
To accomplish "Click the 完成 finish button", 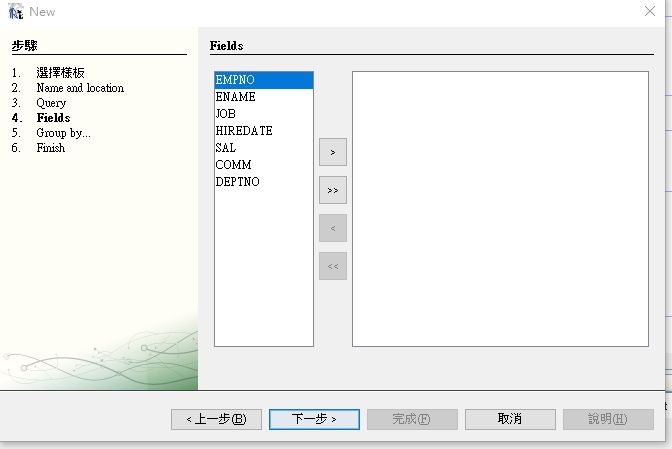I will [x=412, y=419].
